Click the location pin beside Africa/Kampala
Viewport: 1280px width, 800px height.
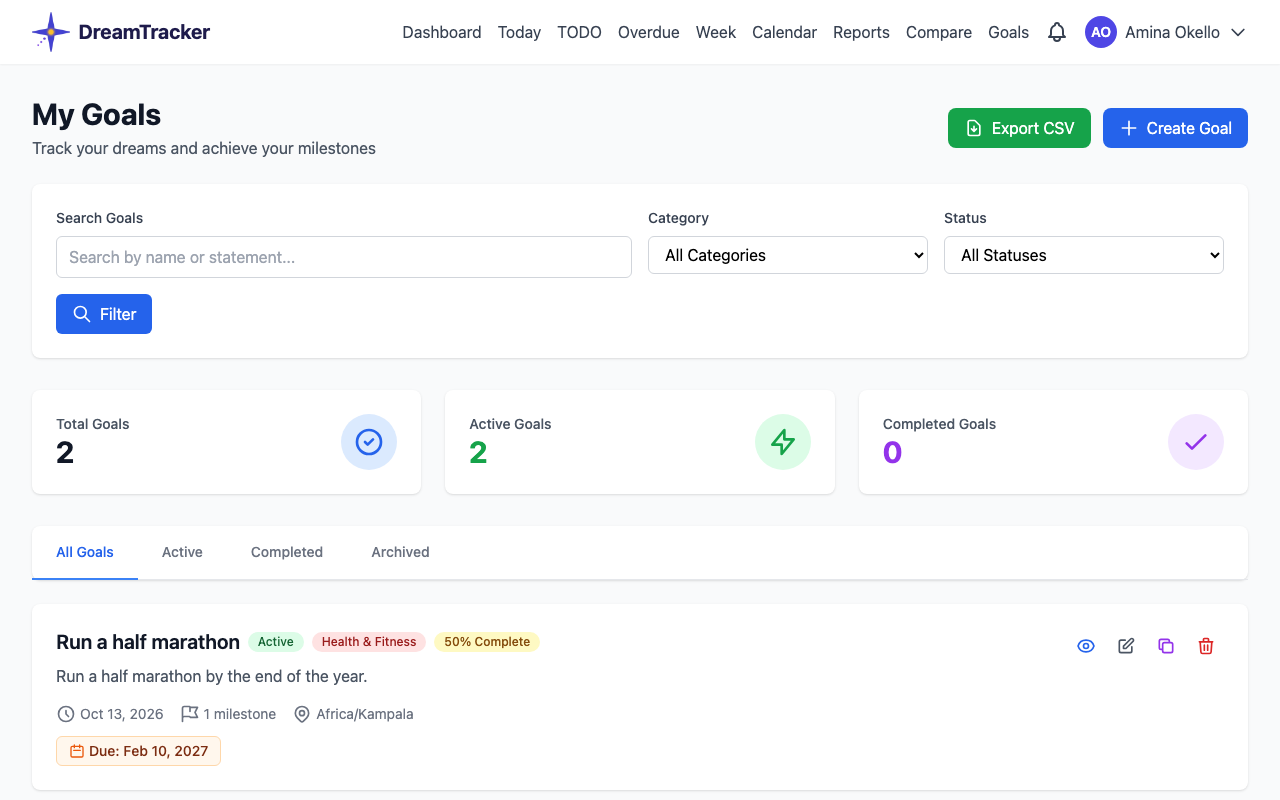pos(302,714)
